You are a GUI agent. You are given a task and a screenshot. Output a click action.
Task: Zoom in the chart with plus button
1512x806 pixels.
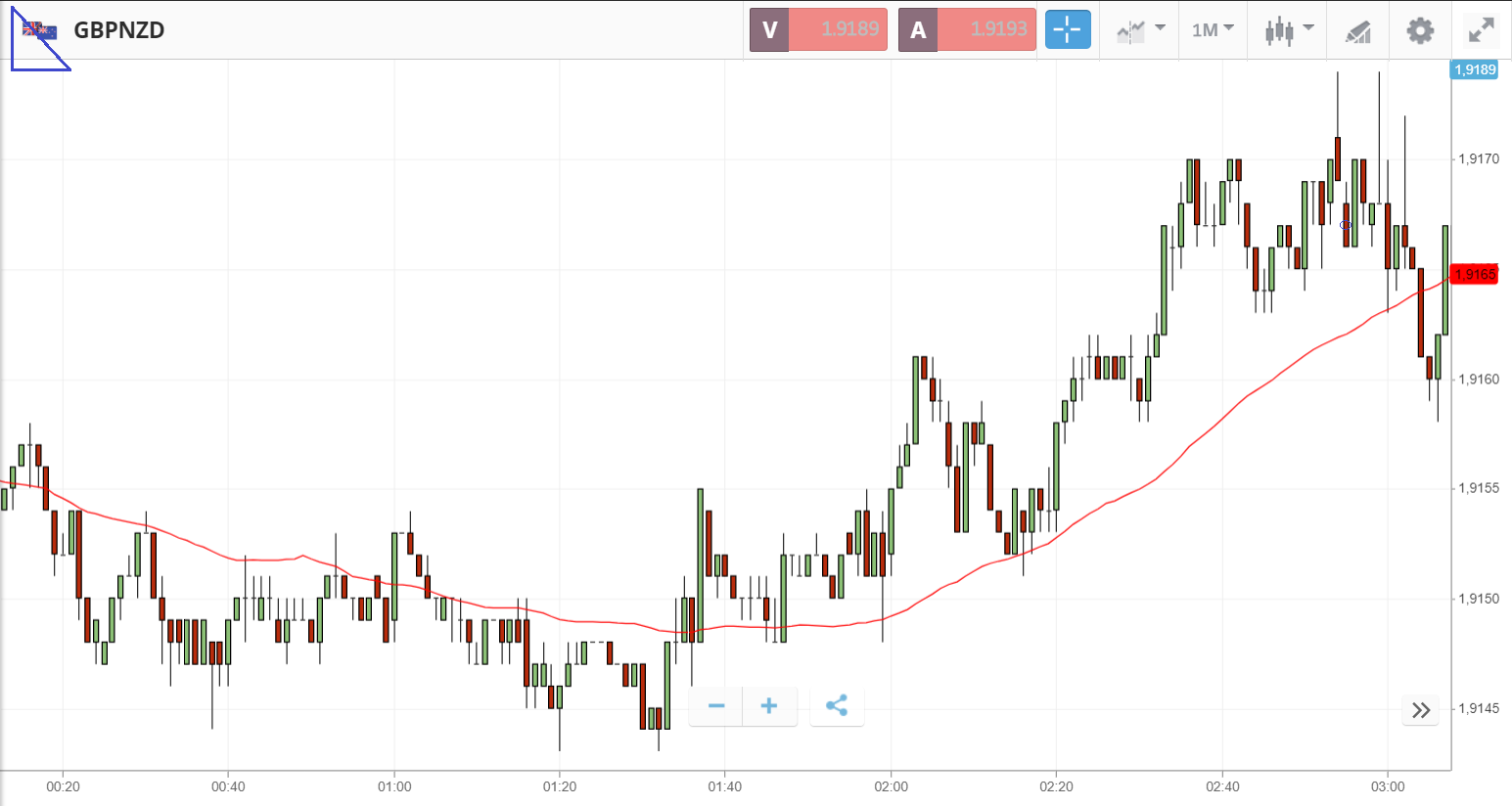(769, 706)
